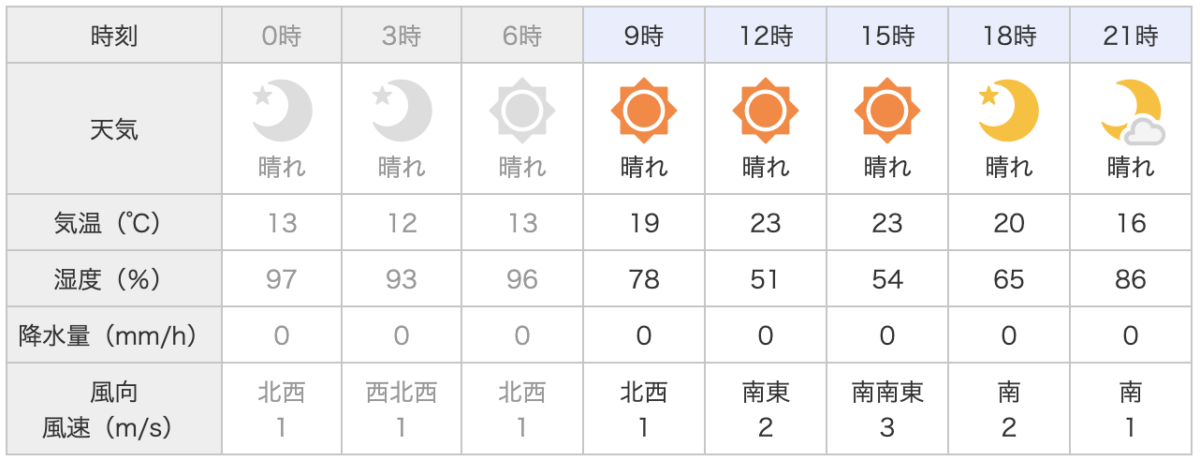Click the 天気 row label
This screenshot has height=461, width=1200.
click(x=114, y=129)
